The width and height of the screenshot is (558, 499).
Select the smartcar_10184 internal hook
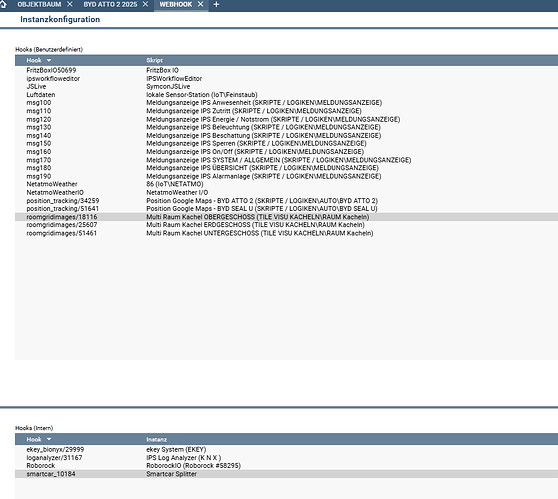point(51,474)
